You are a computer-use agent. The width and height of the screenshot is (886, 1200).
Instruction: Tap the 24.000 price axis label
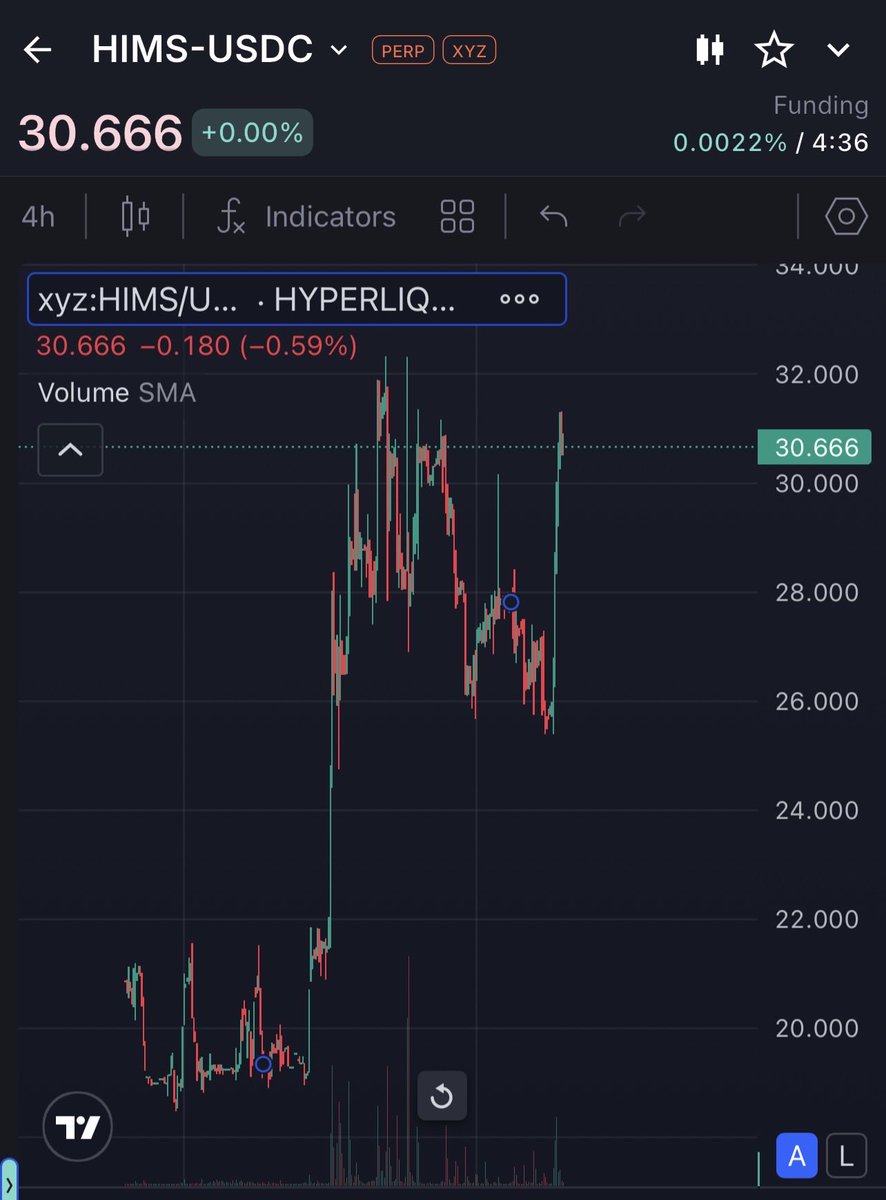tap(817, 810)
